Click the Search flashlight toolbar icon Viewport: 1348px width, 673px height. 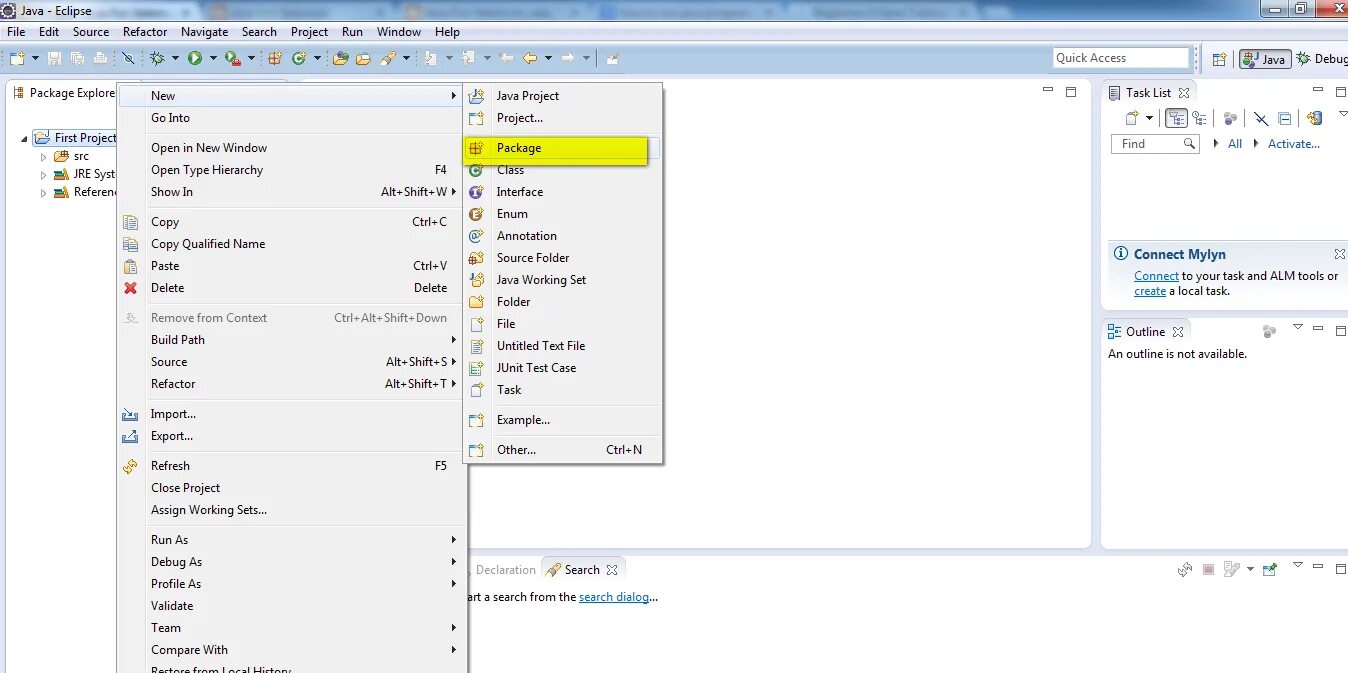(386, 58)
